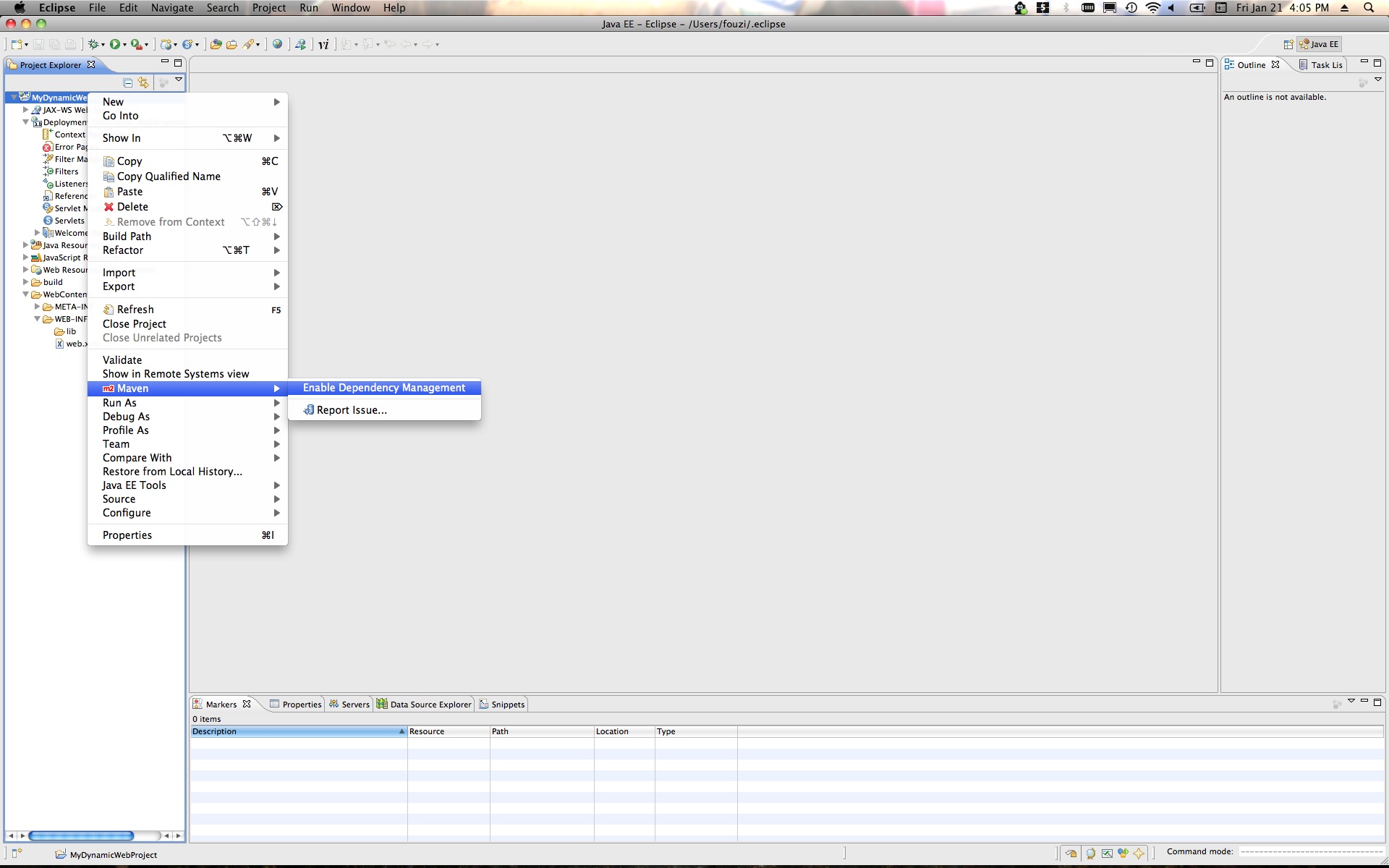The width and height of the screenshot is (1389, 868).
Task: Click the Open Type folder icon
Action: coord(216,44)
